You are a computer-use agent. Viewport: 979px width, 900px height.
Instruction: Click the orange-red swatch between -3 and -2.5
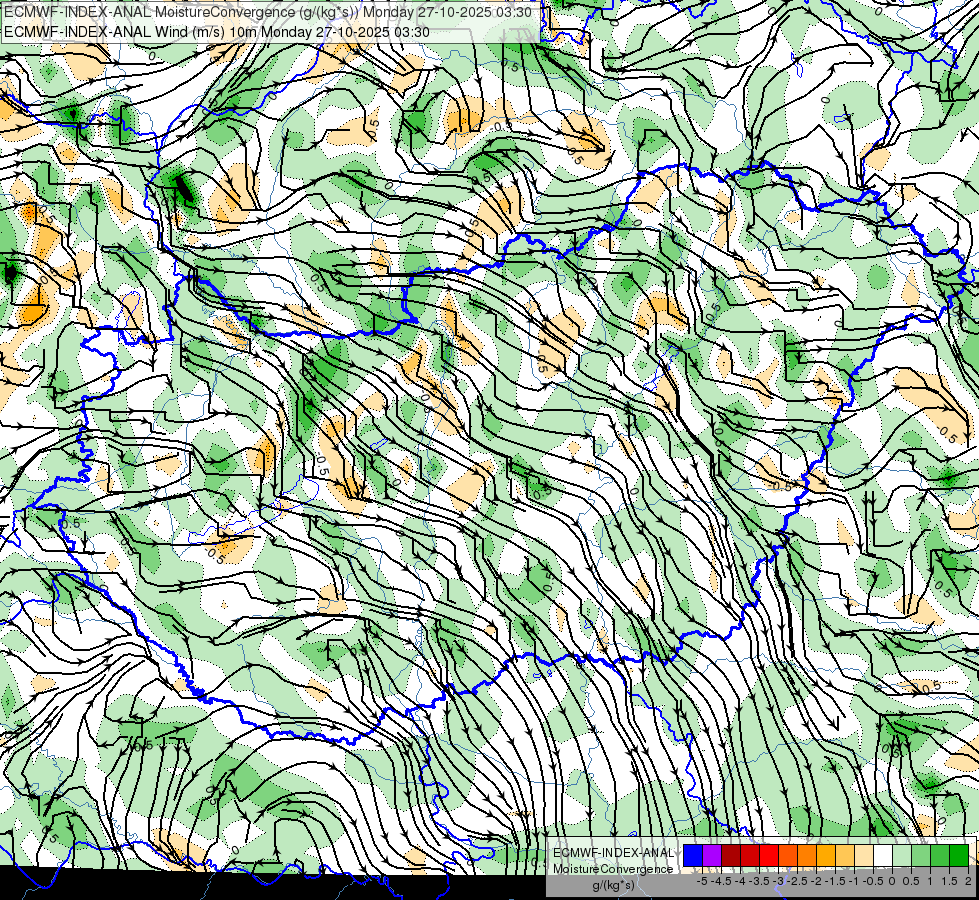(x=788, y=855)
